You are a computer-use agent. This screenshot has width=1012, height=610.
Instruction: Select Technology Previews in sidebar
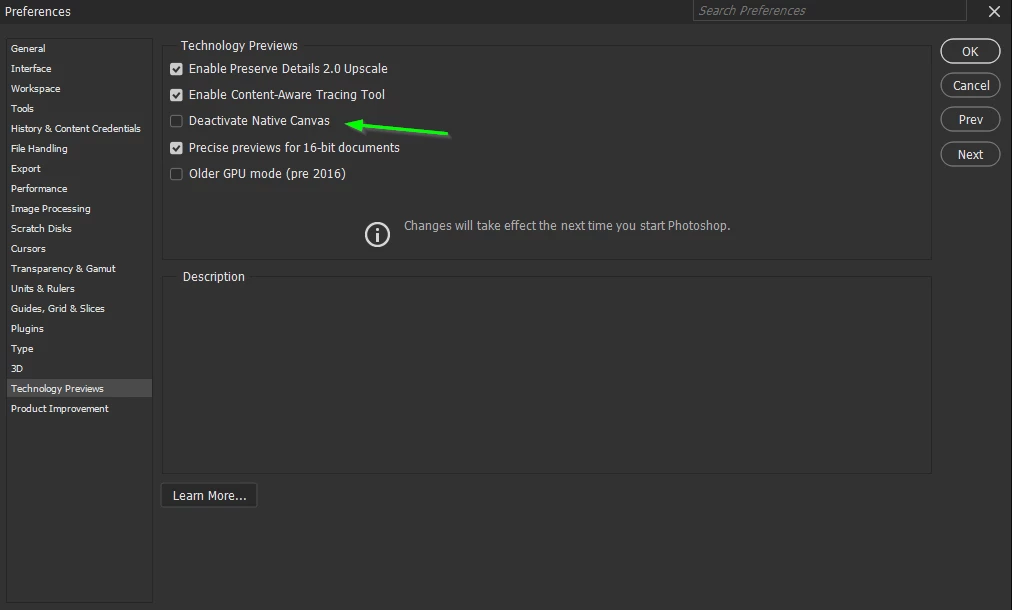pyautogui.click(x=79, y=389)
